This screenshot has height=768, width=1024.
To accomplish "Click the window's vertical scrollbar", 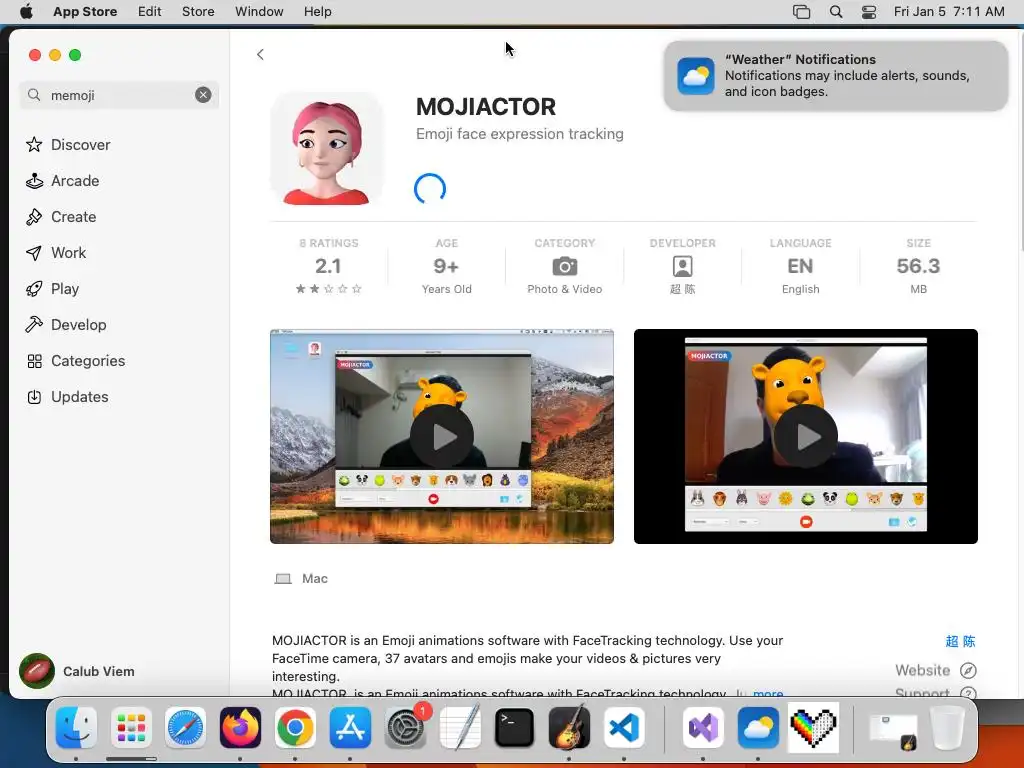I will (x=1020, y=140).
